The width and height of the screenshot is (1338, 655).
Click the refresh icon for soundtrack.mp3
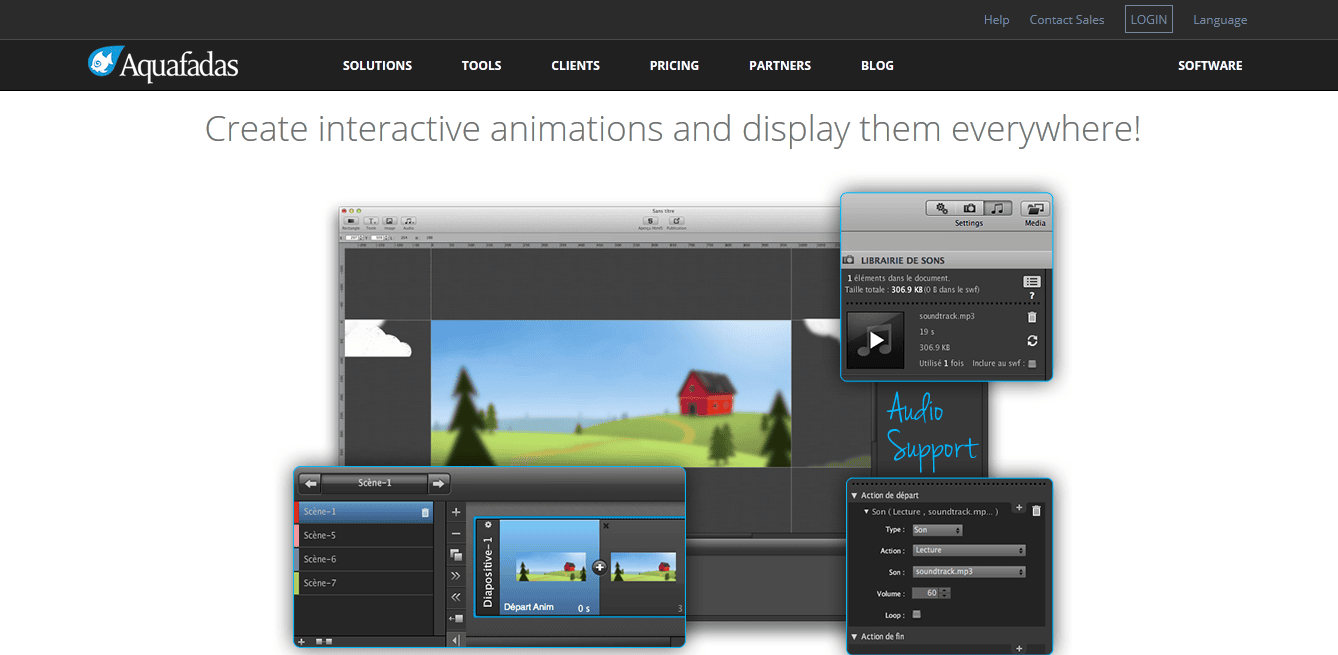[x=1032, y=341]
